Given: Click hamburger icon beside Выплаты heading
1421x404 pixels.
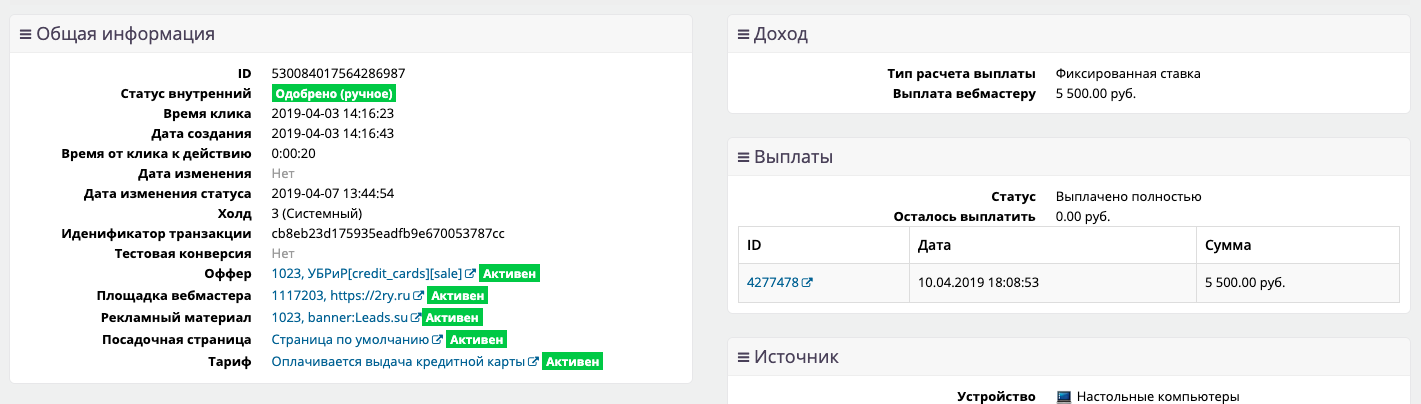Looking at the screenshot, I should (743, 157).
